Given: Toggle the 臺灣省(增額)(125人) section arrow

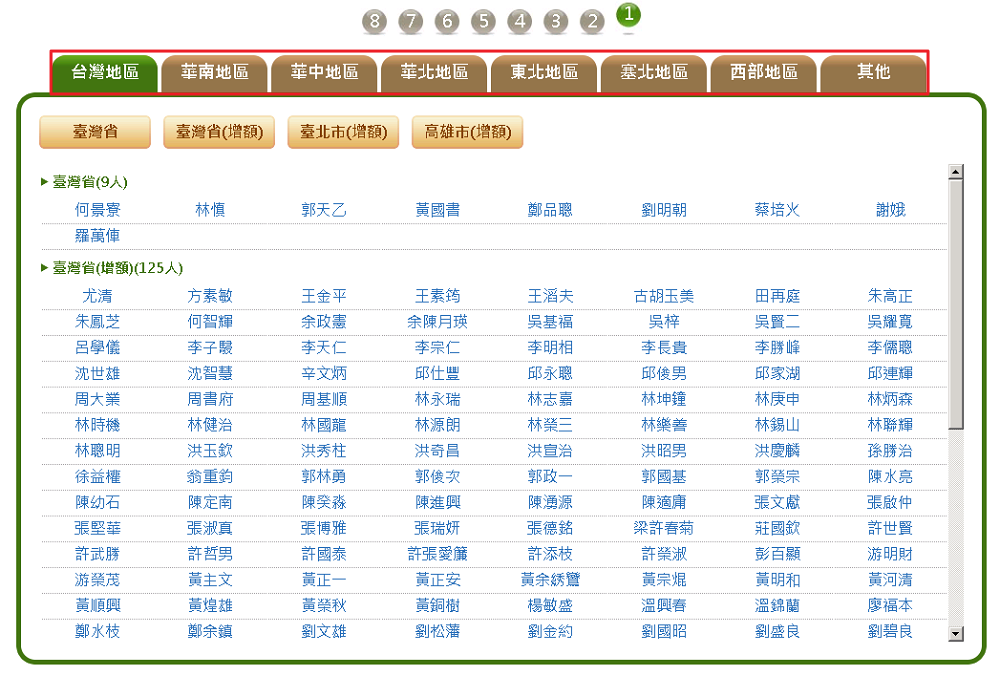Looking at the screenshot, I should click(x=44, y=268).
